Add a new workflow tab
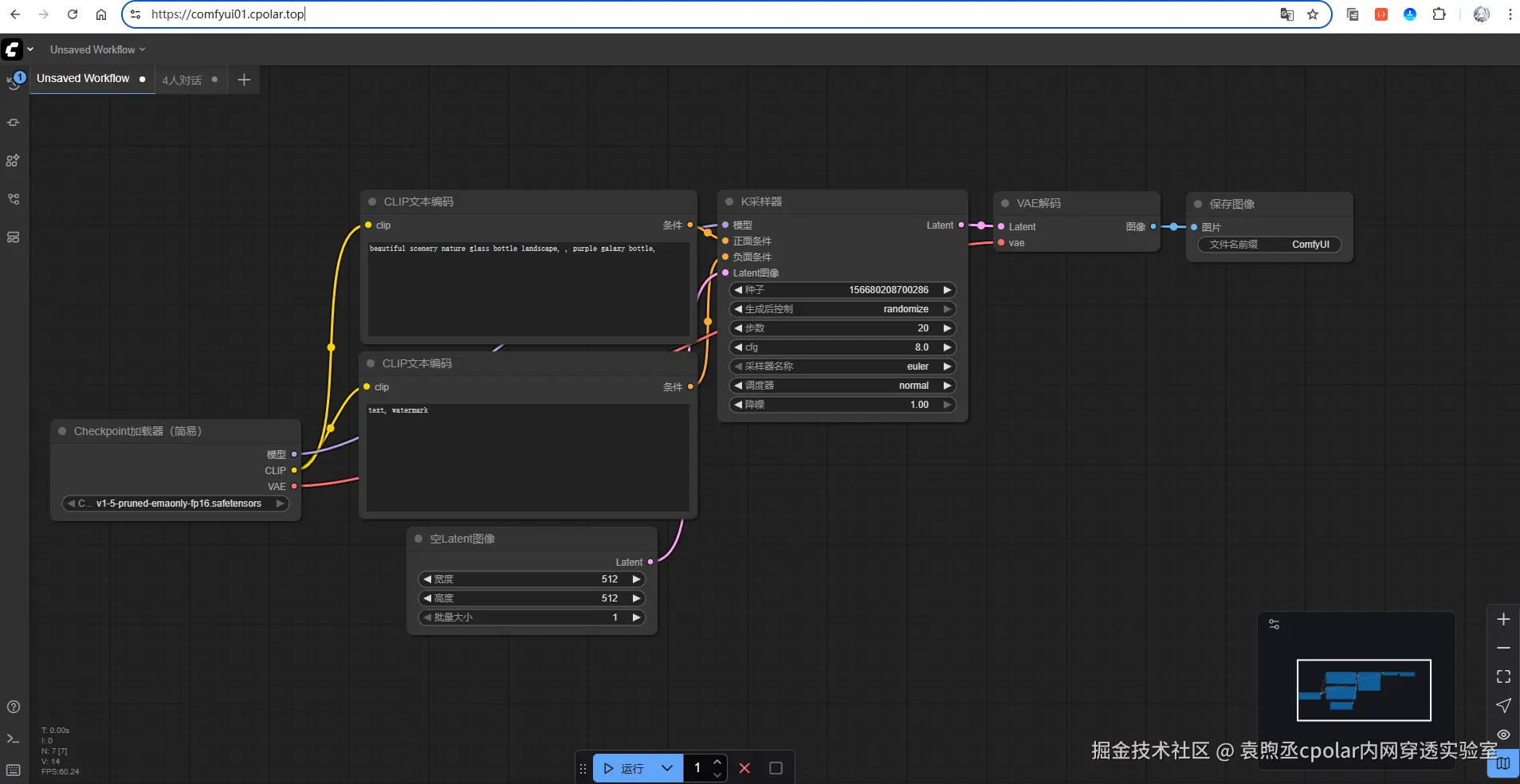Viewport: 1520px width, 784px height. tap(244, 80)
